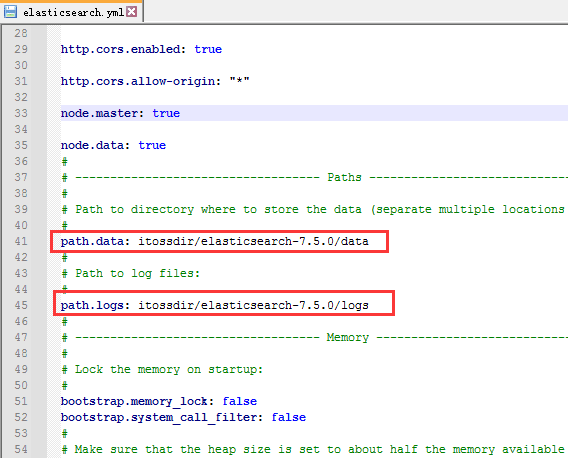The height and width of the screenshot is (458, 568).
Task: Click the text 'http.cors.enabled: true'
Action: coord(141,49)
